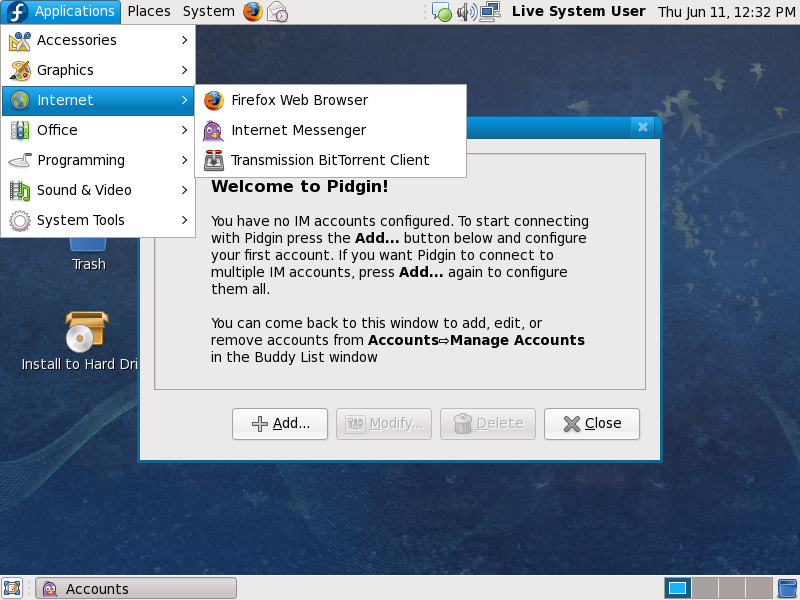Click the mail/clock launcher icon beside Firefox
Screen dimensions: 800x600
tap(278, 12)
